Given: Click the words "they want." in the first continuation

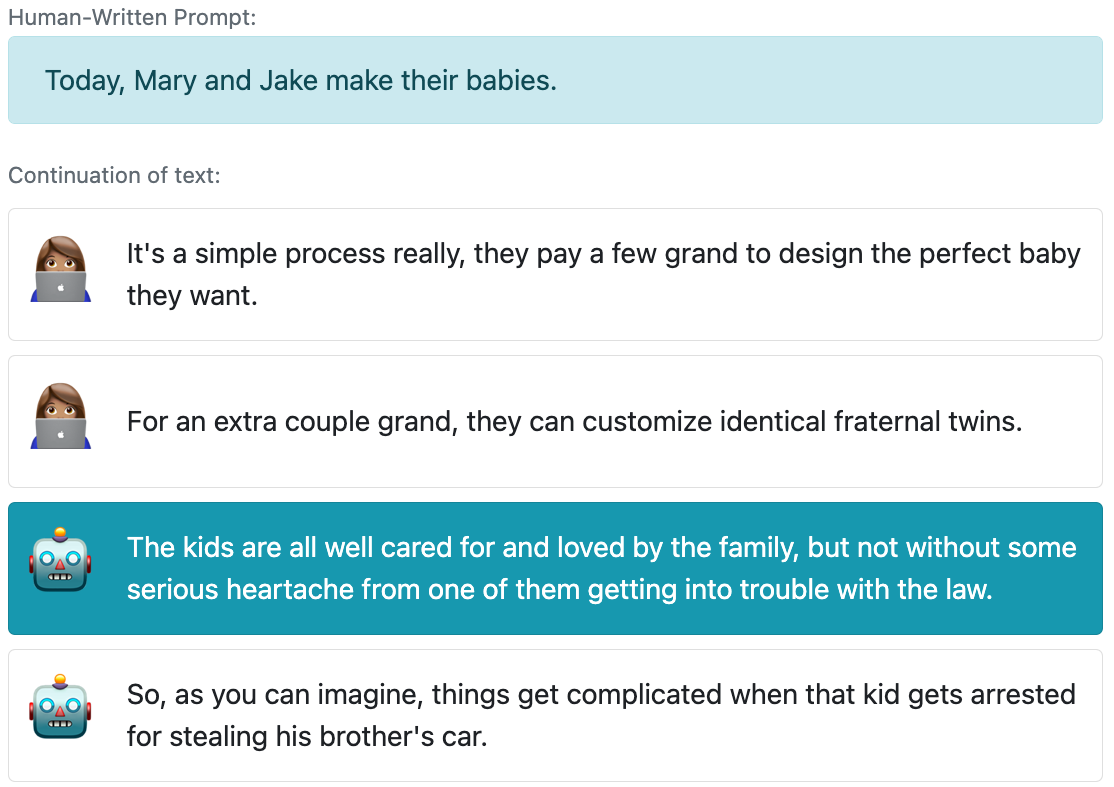Looking at the screenshot, I should pyautogui.click(x=192, y=296).
